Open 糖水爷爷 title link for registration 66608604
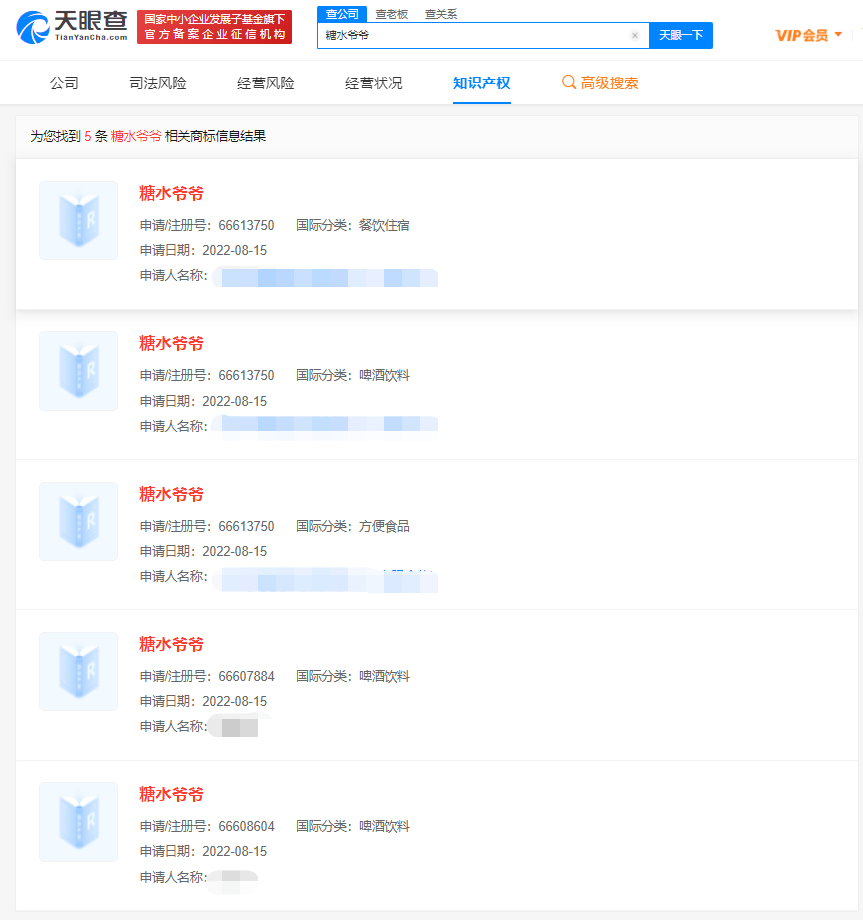The width and height of the screenshot is (863, 920). pyautogui.click(x=171, y=795)
